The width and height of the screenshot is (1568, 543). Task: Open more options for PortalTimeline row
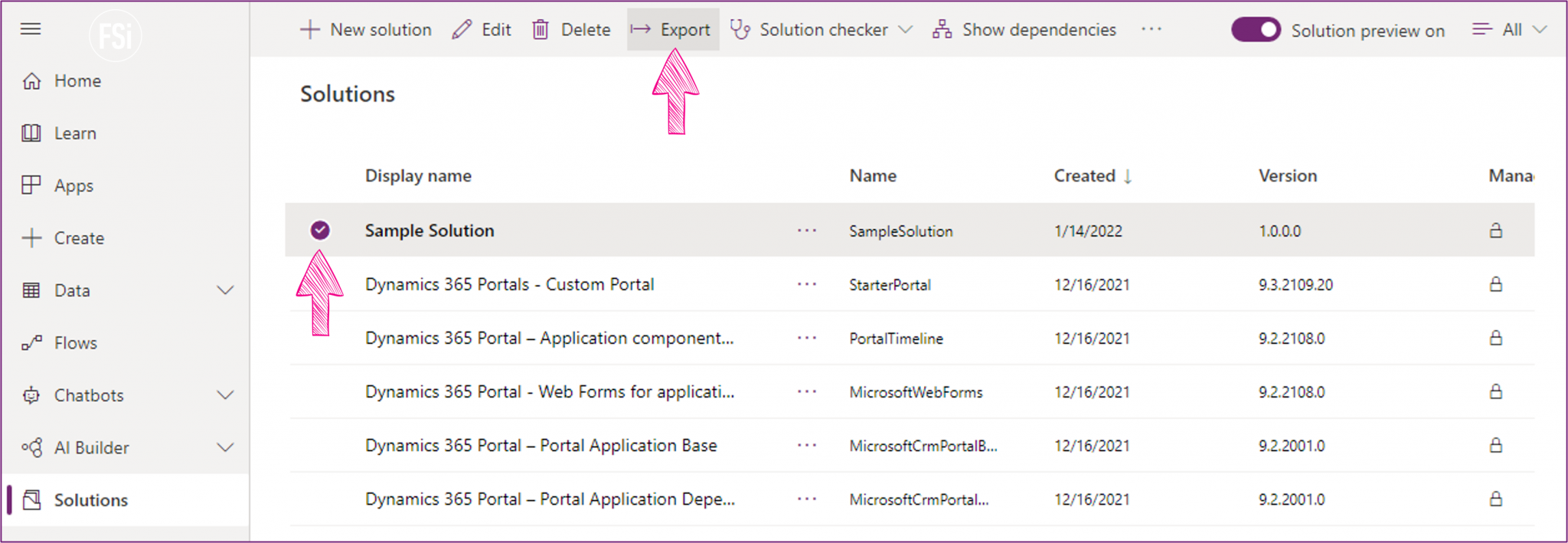point(807,338)
